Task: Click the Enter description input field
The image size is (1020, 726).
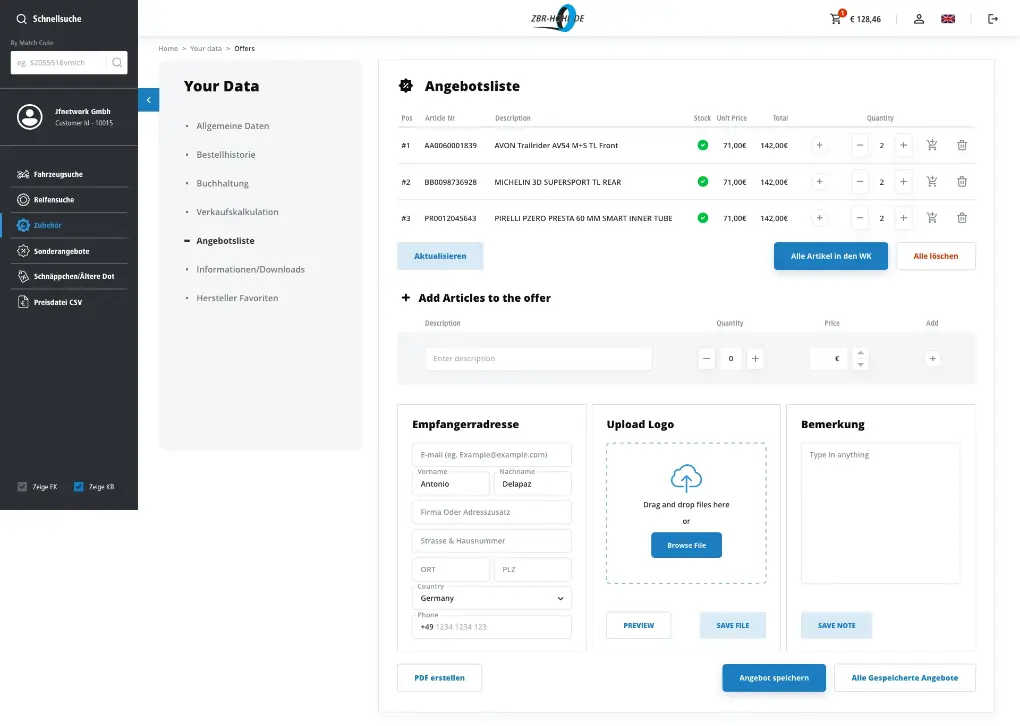Action: point(539,358)
